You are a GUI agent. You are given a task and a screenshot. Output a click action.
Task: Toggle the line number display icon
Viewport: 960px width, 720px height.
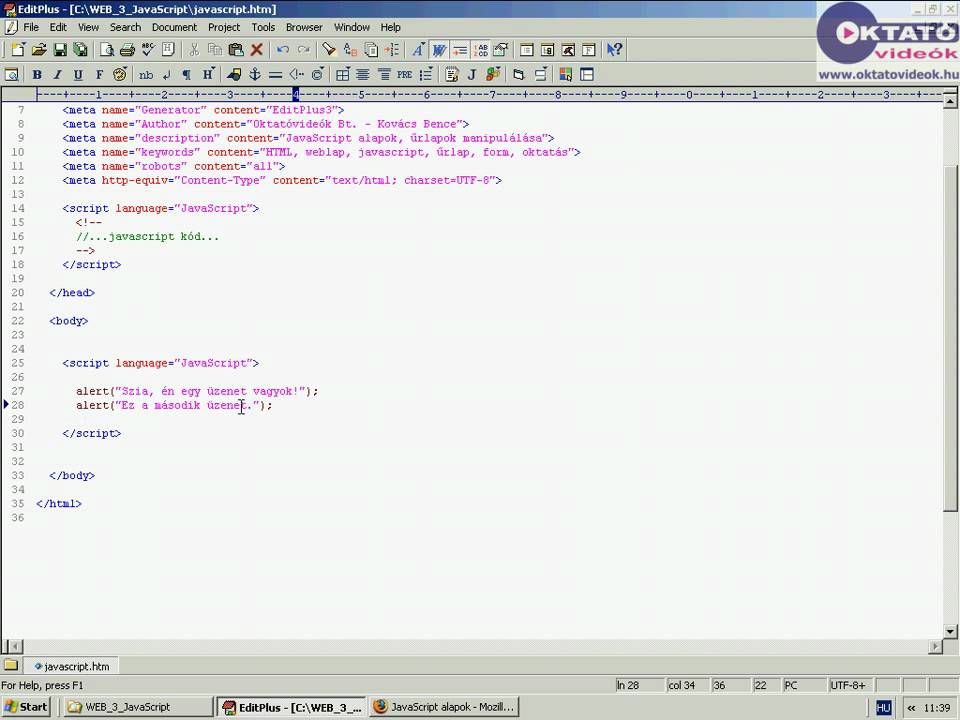481,50
